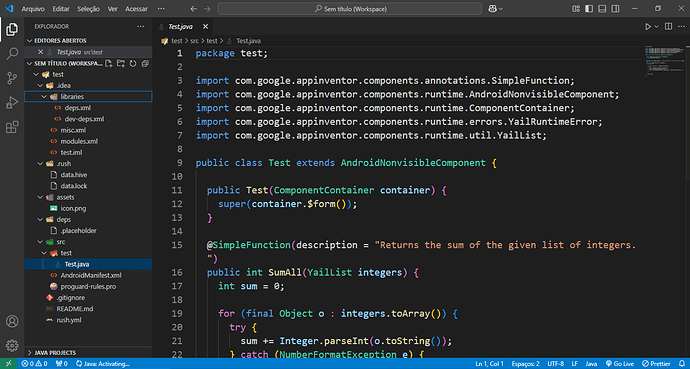Open the Source Control view
The image size is (690, 369).
coord(12,79)
